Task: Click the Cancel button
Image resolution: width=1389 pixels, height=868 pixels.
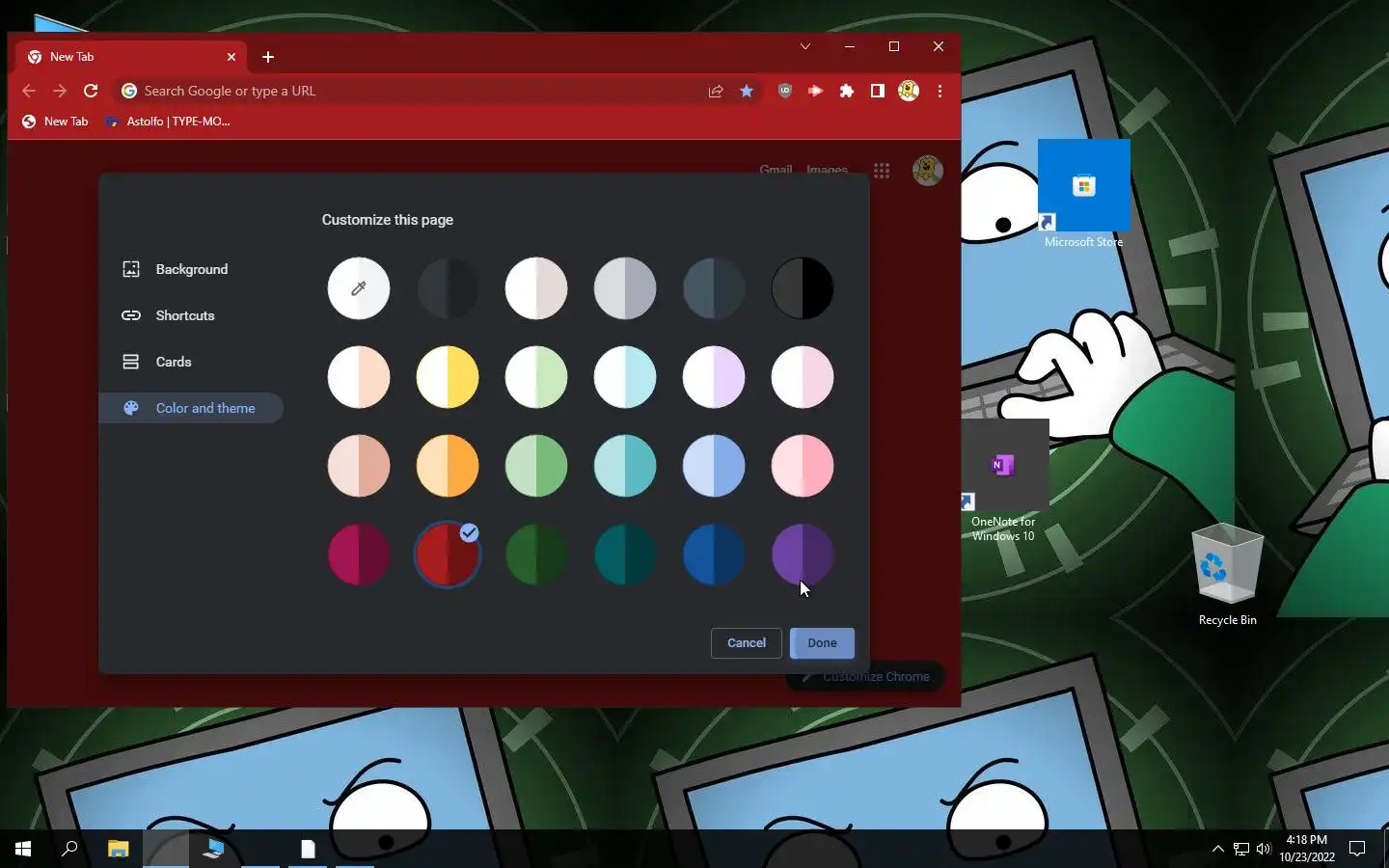Action: click(x=747, y=643)
